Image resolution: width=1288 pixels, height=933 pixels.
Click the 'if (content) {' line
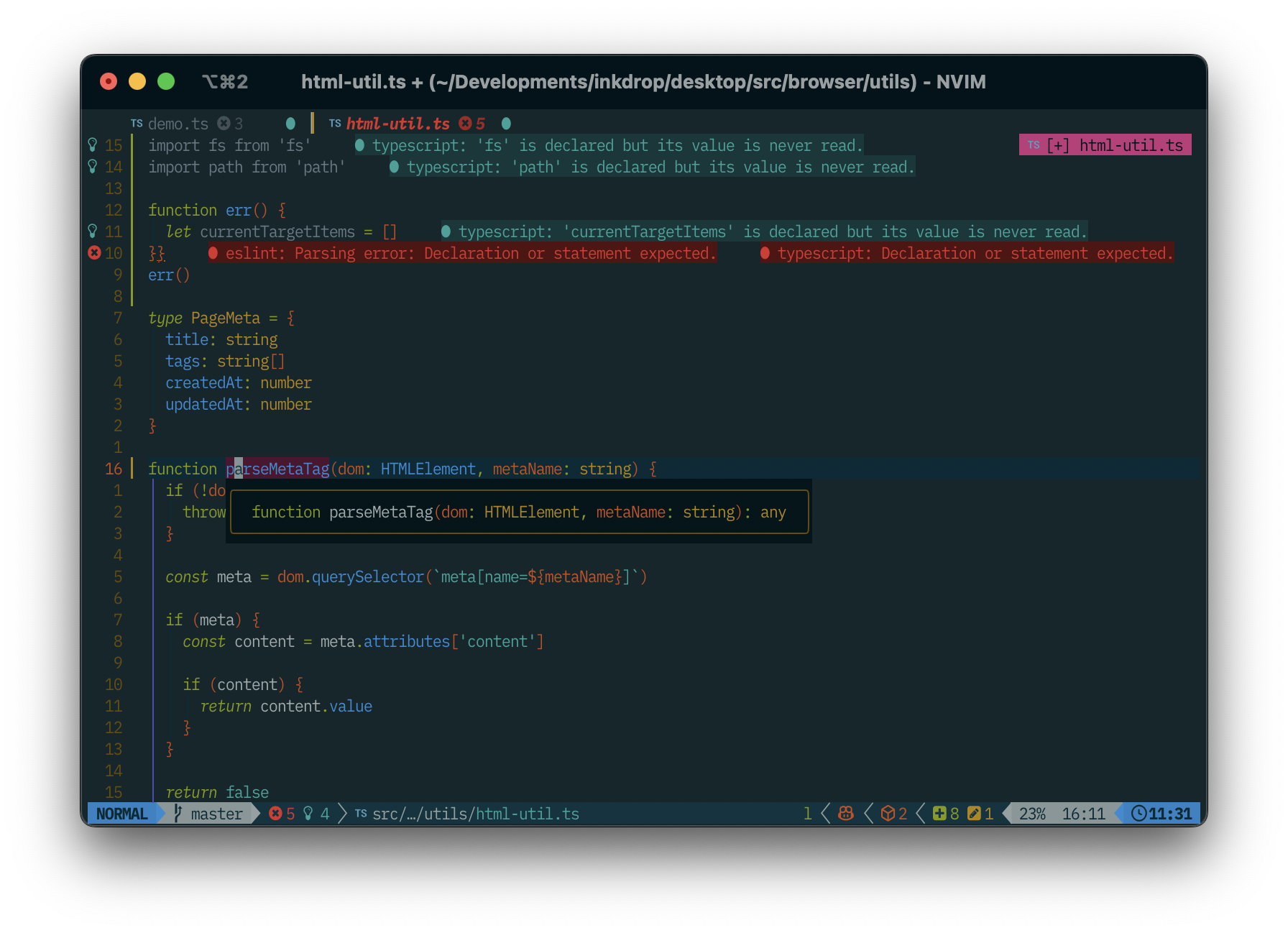(x=243, y=684)
